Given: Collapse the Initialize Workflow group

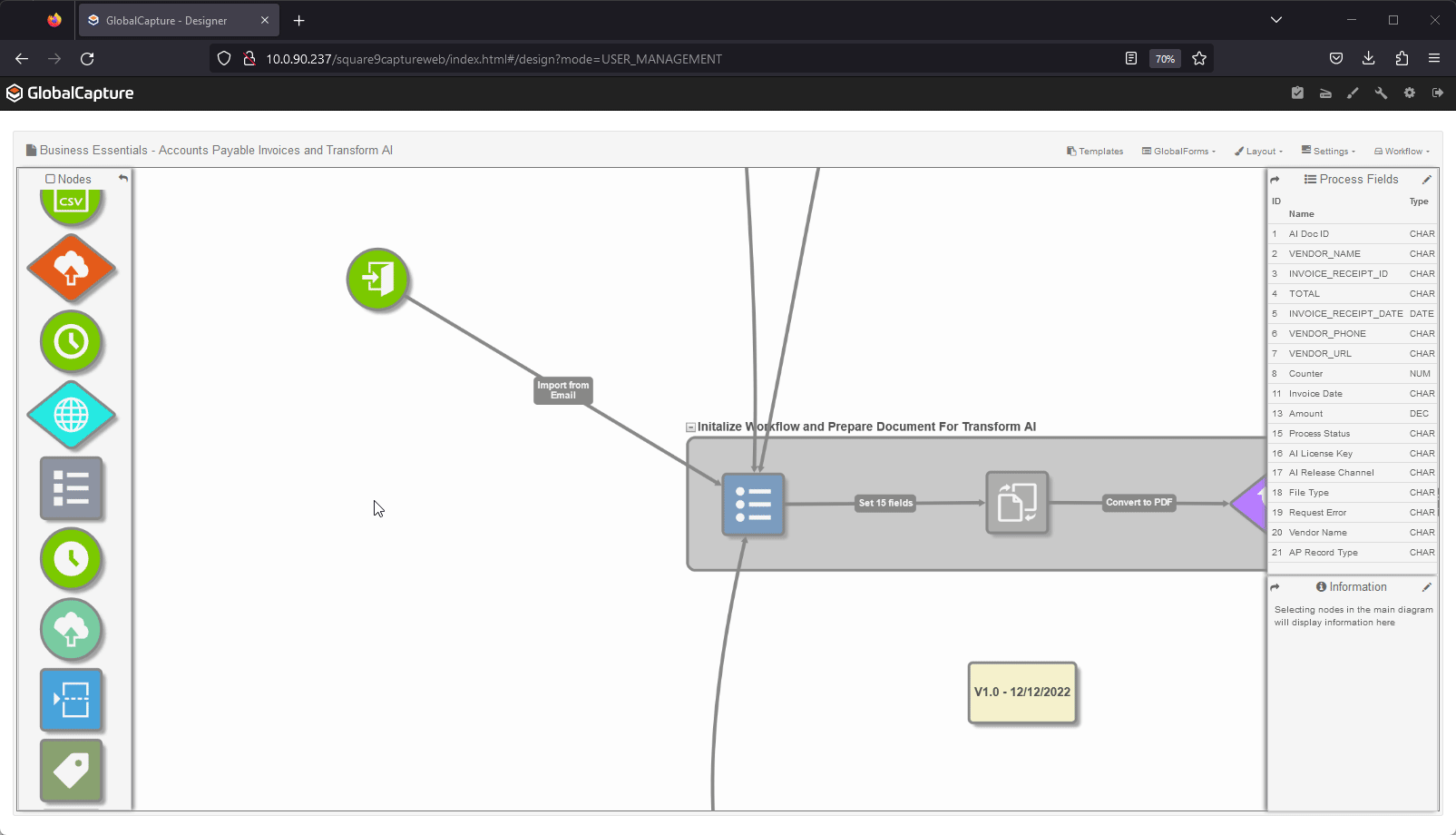Looking at the screenshot, I should [x=689, y=427].
